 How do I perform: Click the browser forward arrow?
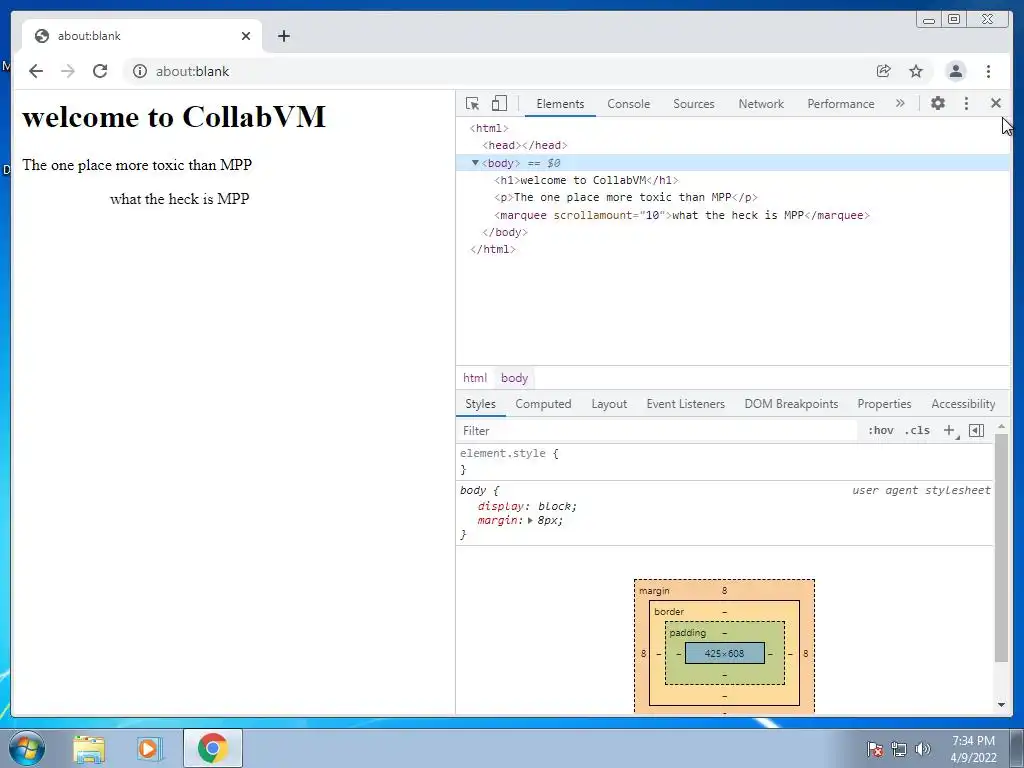tap(68, 71)
